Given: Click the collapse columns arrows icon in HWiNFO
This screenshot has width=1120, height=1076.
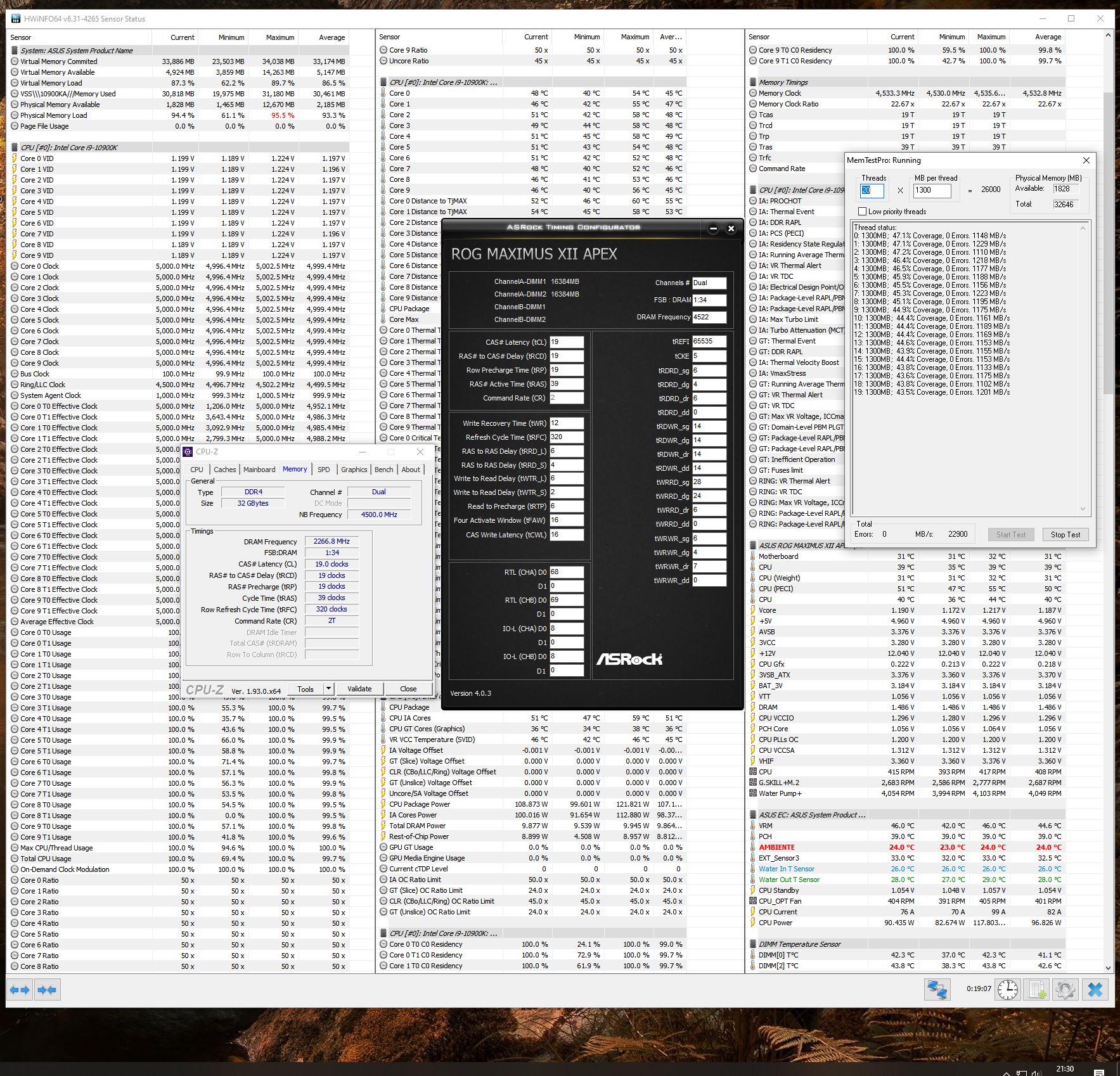Looking at the screenshot, I should 47,990.
